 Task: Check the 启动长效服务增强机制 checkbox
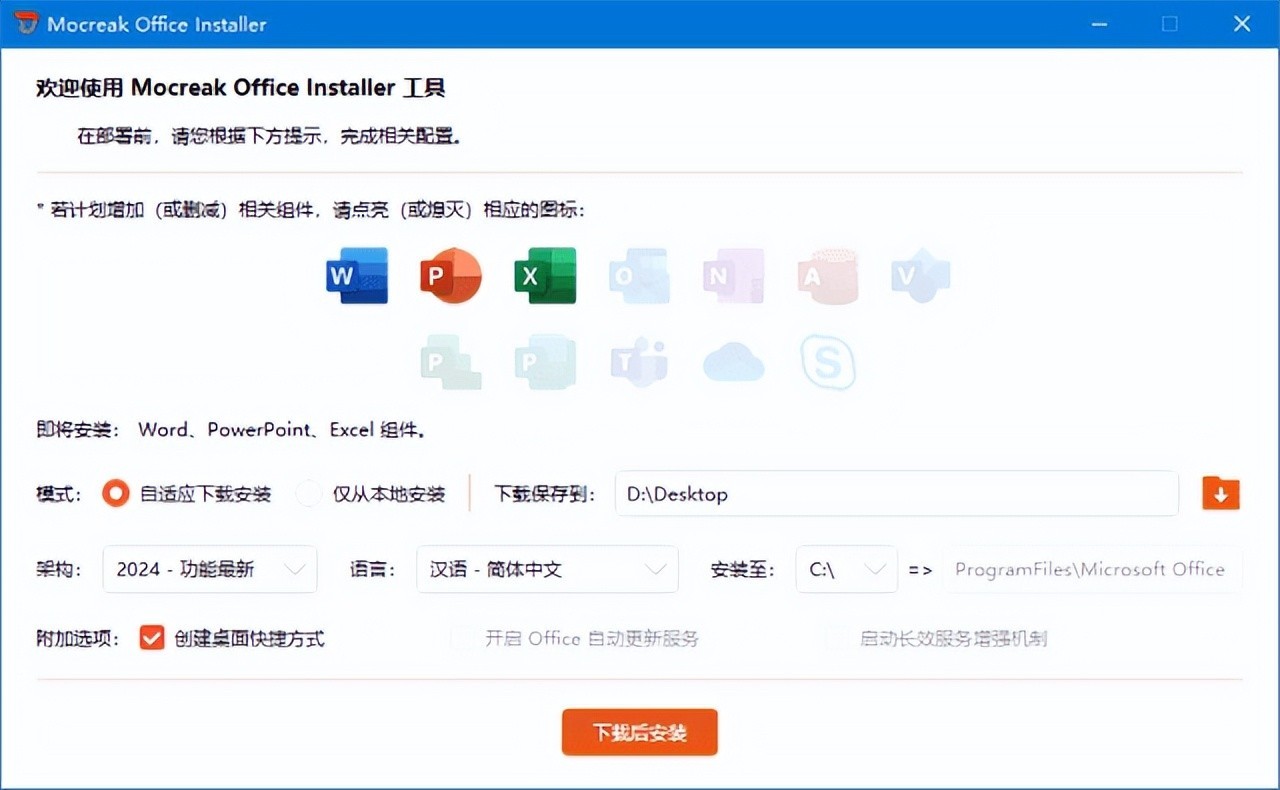(837, 638)
